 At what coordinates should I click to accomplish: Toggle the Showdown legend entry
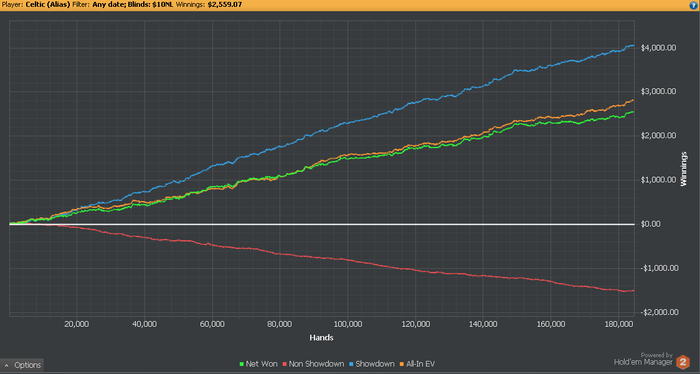point(372,364)
